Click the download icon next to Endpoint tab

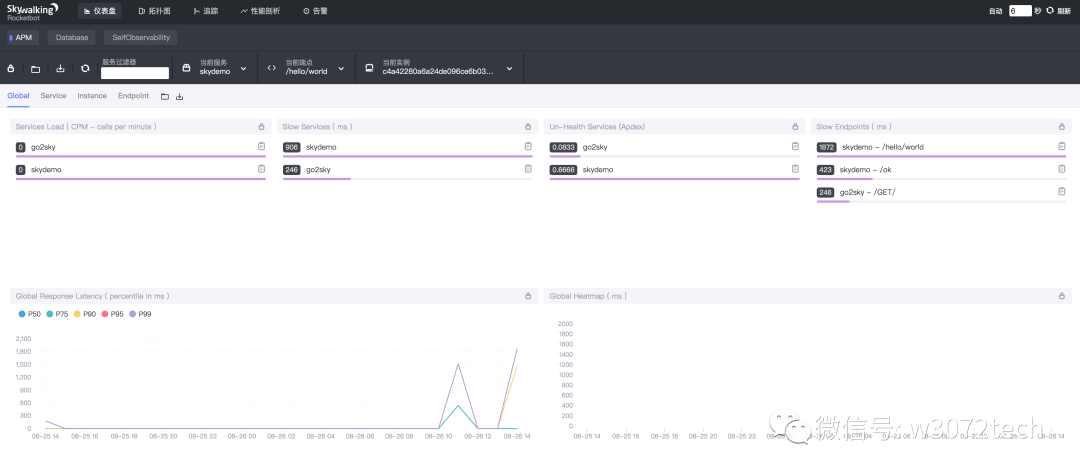tap(180, 96)
